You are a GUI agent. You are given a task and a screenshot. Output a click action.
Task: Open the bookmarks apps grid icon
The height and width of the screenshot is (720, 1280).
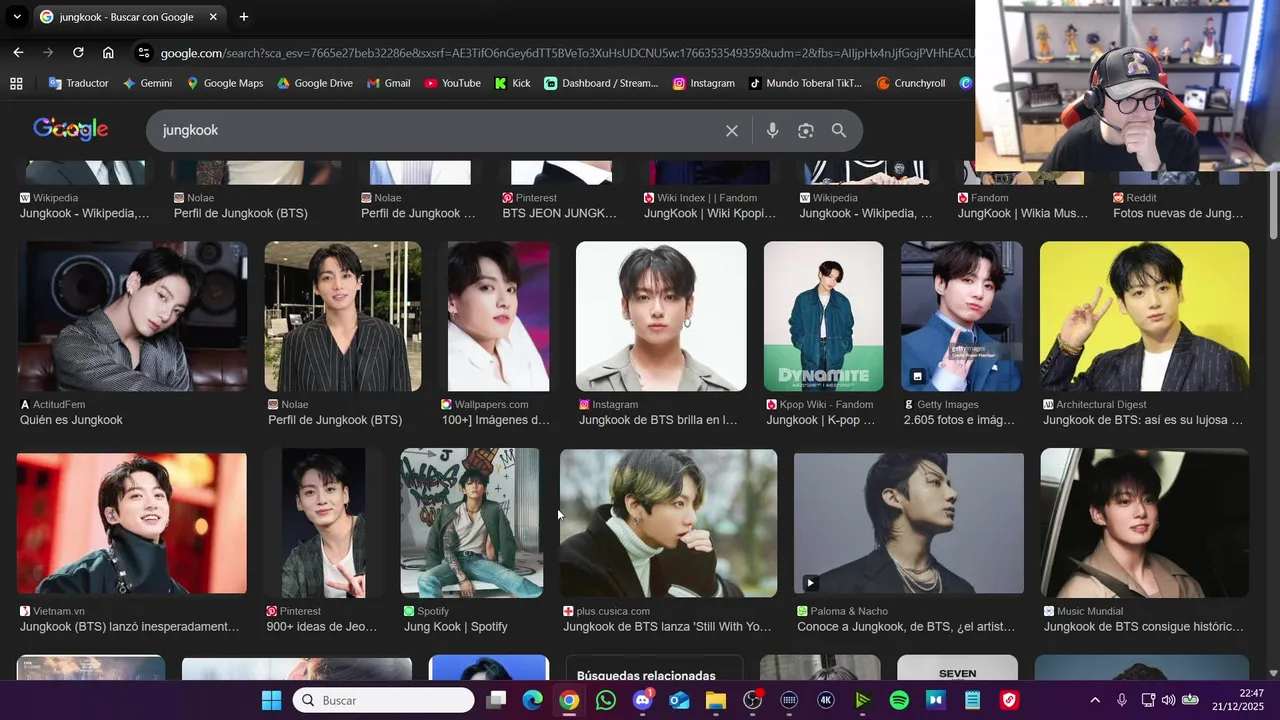(x=16, y=83)
